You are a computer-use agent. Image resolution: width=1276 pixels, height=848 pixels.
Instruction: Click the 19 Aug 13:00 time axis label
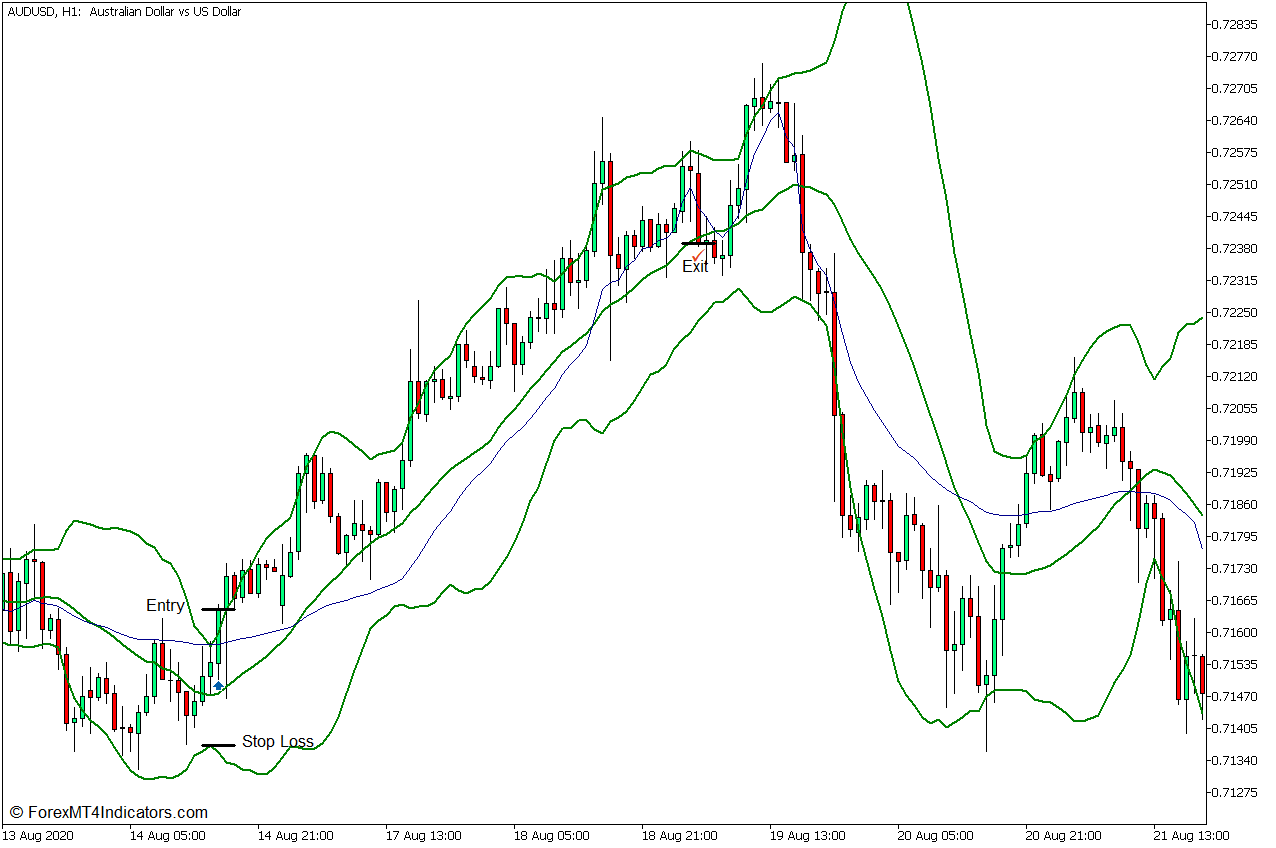[x=808, y=836]
